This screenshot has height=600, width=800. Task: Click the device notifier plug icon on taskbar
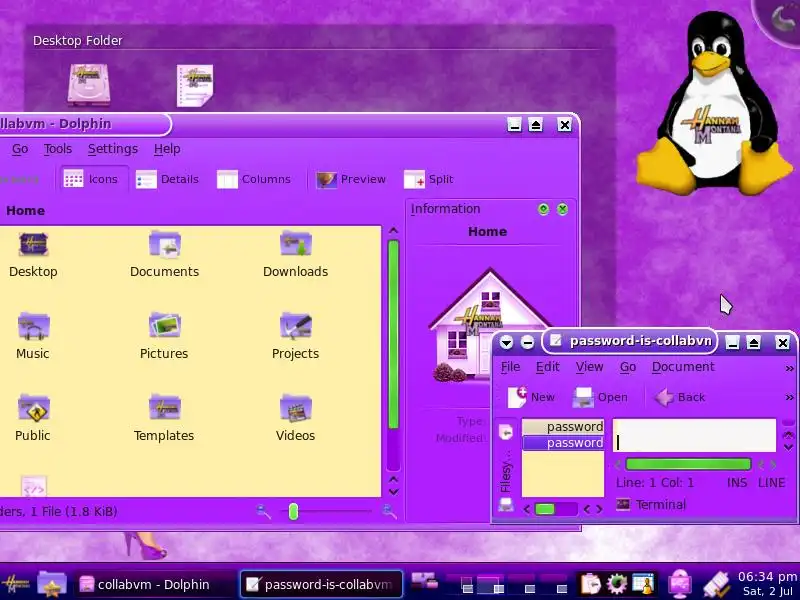click(x=718, y=585)
